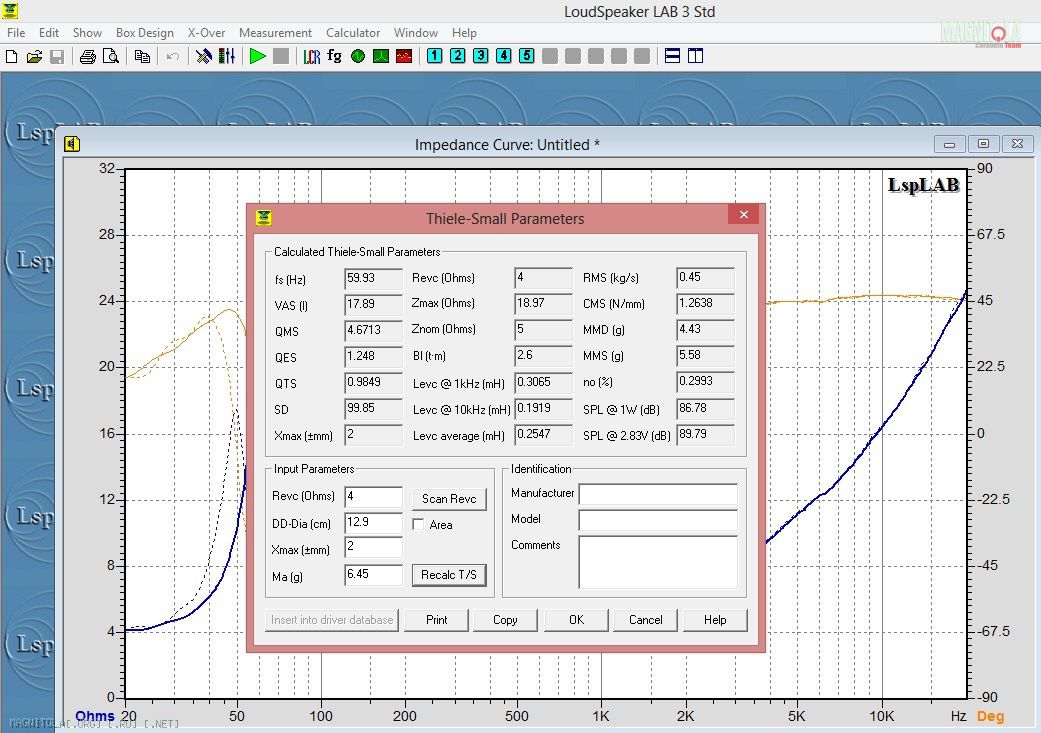Copy via the toolbar copy icon

(141, 56)
